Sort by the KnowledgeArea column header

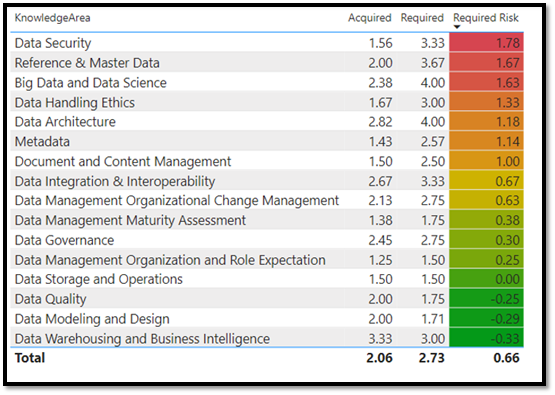52,18
